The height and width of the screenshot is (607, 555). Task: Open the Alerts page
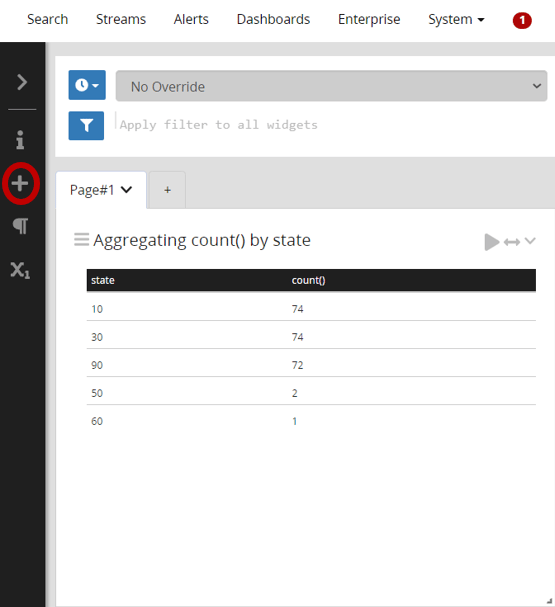(x=191, y=19)
